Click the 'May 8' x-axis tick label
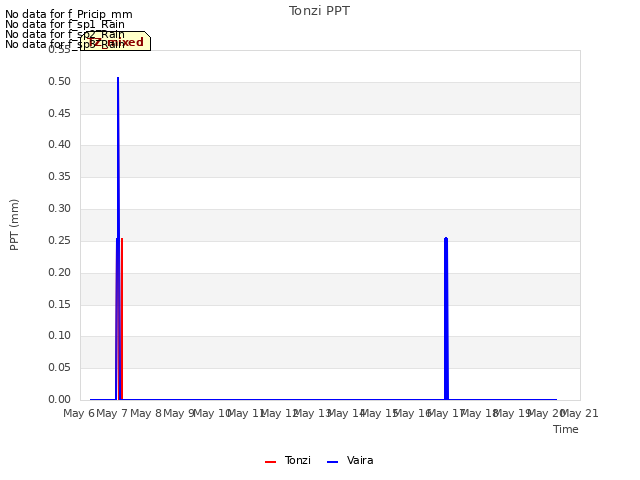The width and height of the screenshot is (640, 480). [146, 413]
